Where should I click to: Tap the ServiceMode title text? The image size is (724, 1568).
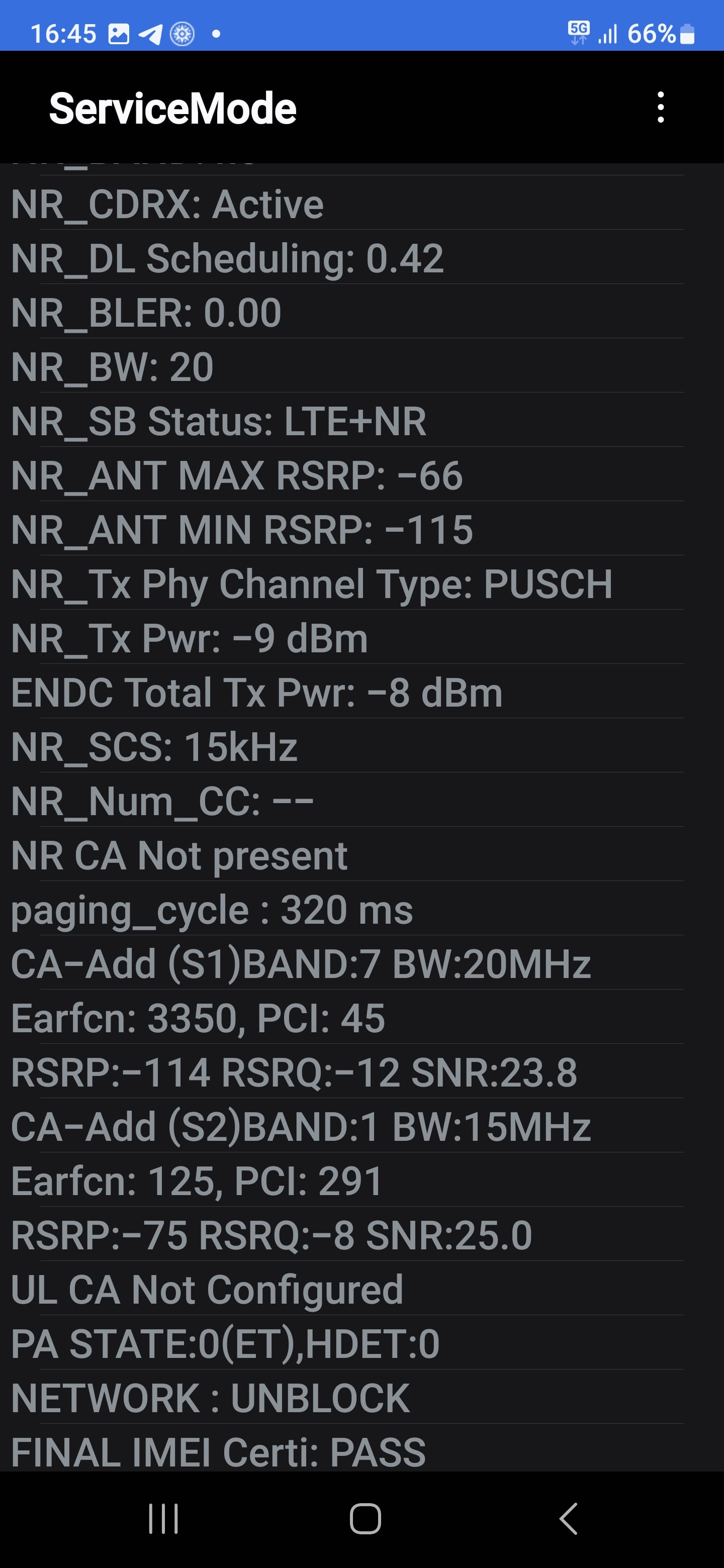pos(172,109)
